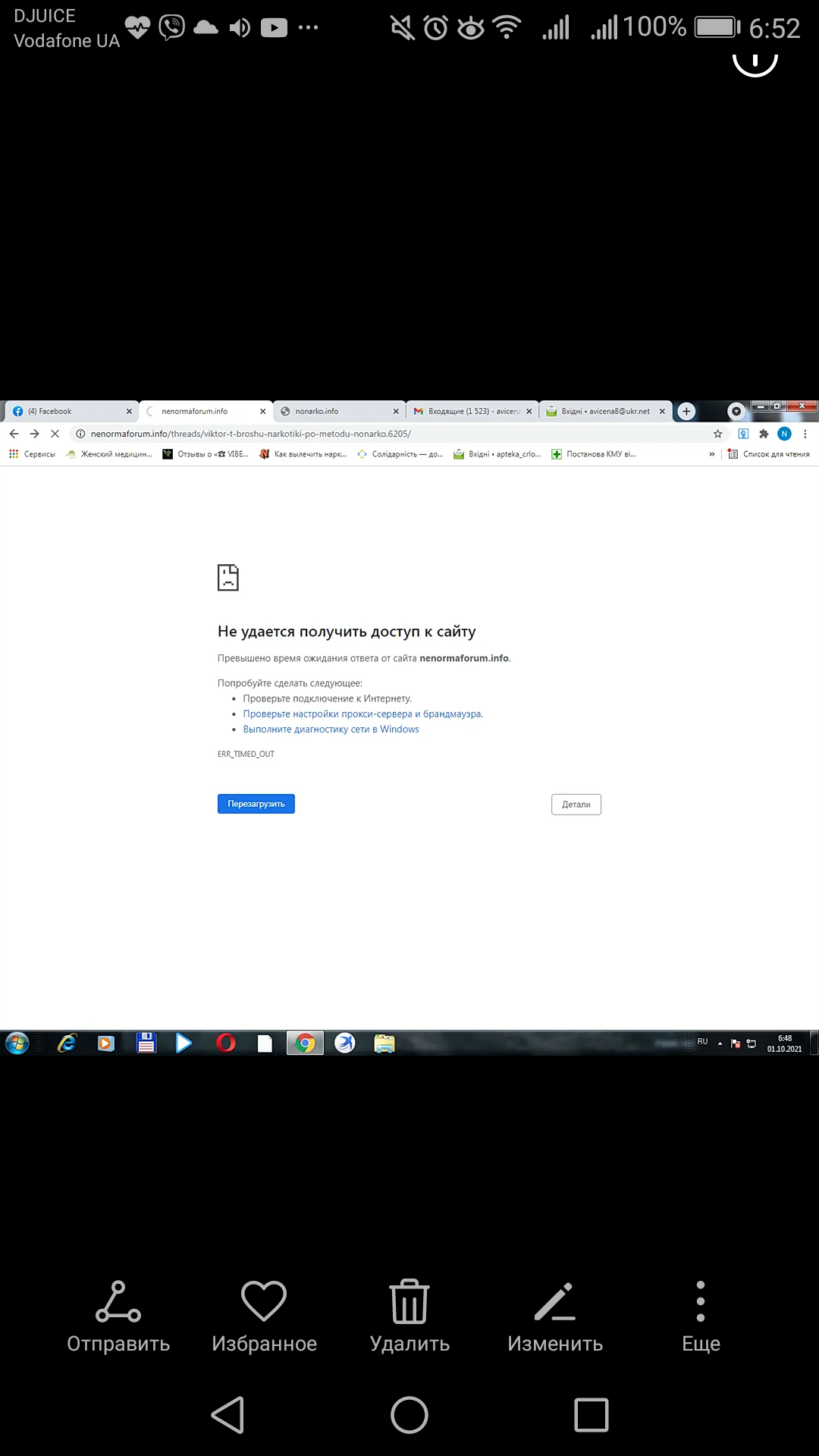The width and height of the screenshot is (819, 1456).
Task: Click the Chrome forward arrow
Action: [x=34, y=434]
